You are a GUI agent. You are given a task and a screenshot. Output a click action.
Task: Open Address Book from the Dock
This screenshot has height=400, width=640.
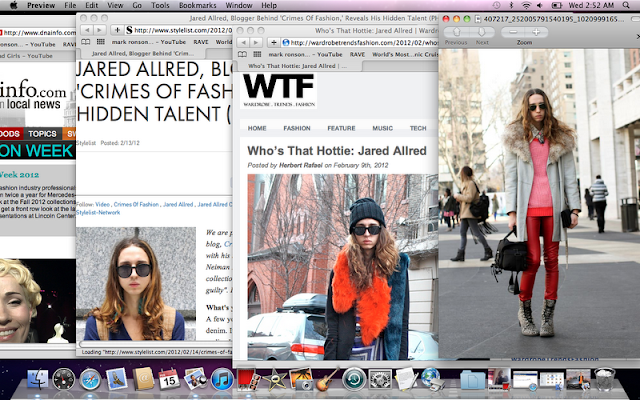coord(143,379)
